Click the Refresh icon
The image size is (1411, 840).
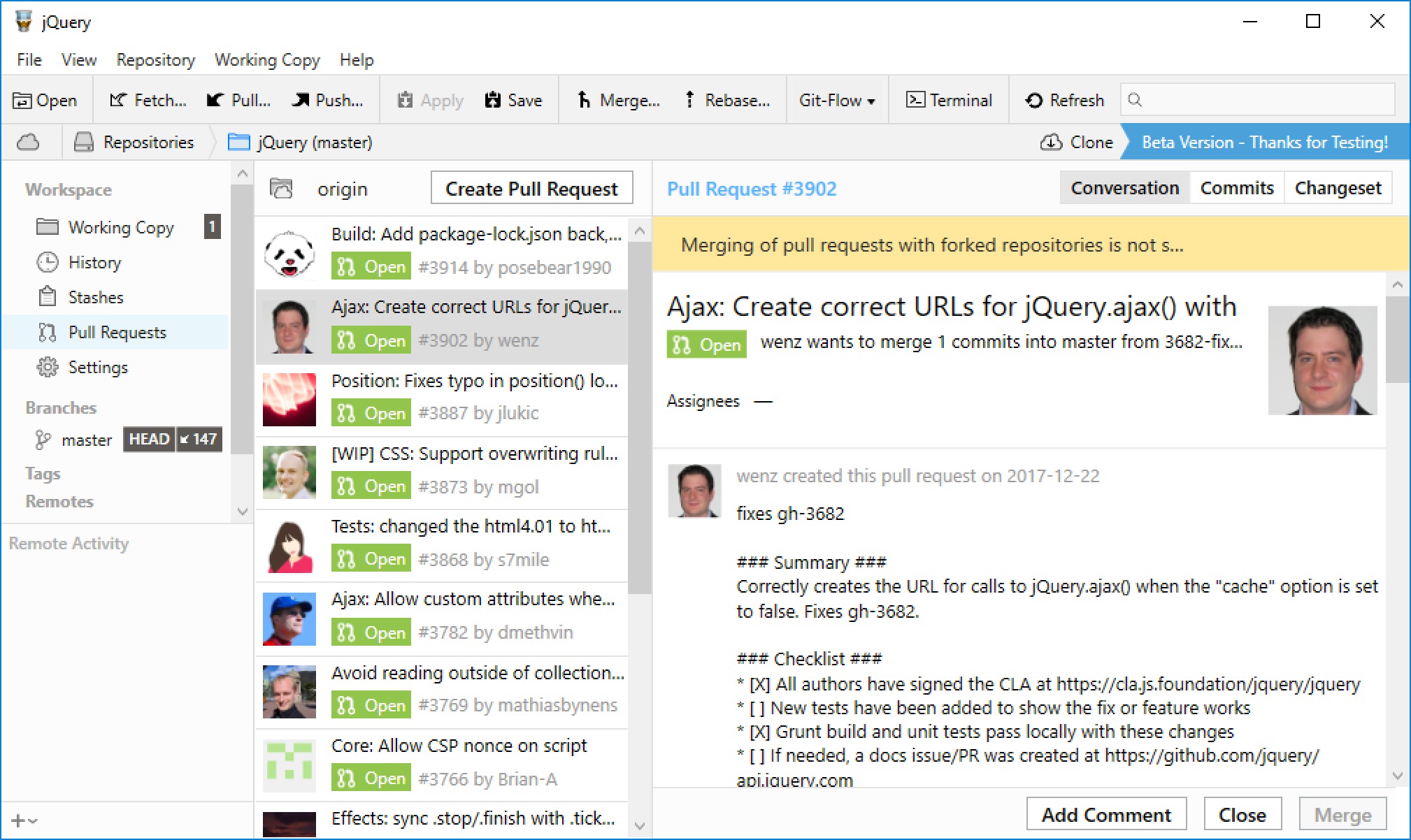pyautogui.click(x=1034, y=101)
